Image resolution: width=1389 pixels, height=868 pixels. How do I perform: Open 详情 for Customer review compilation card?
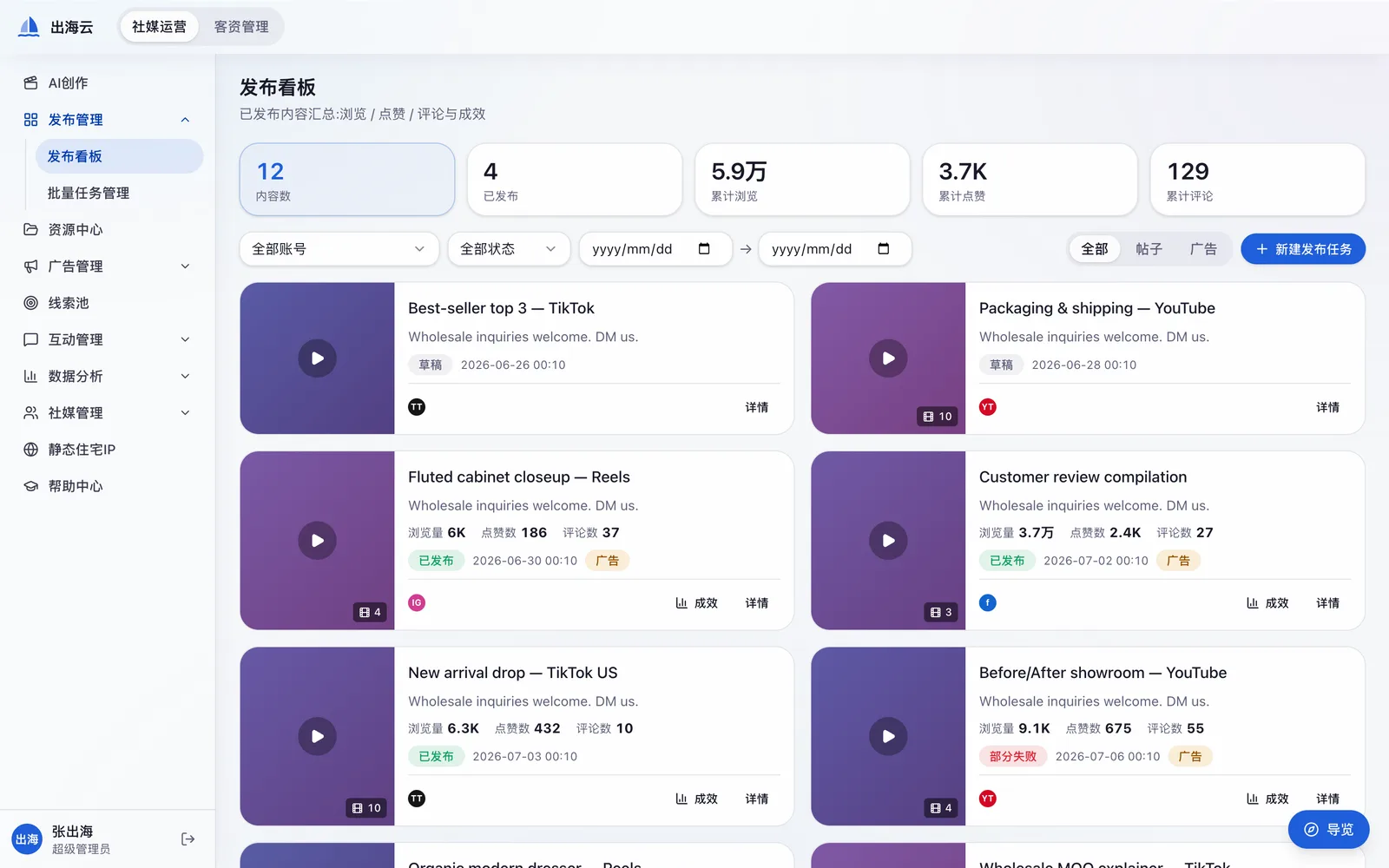[x=1328, y=603]
